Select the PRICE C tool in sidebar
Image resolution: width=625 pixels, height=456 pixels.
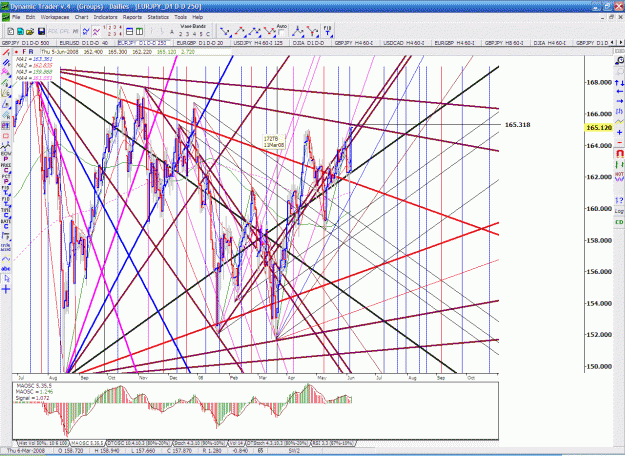[x=6, y=167]
